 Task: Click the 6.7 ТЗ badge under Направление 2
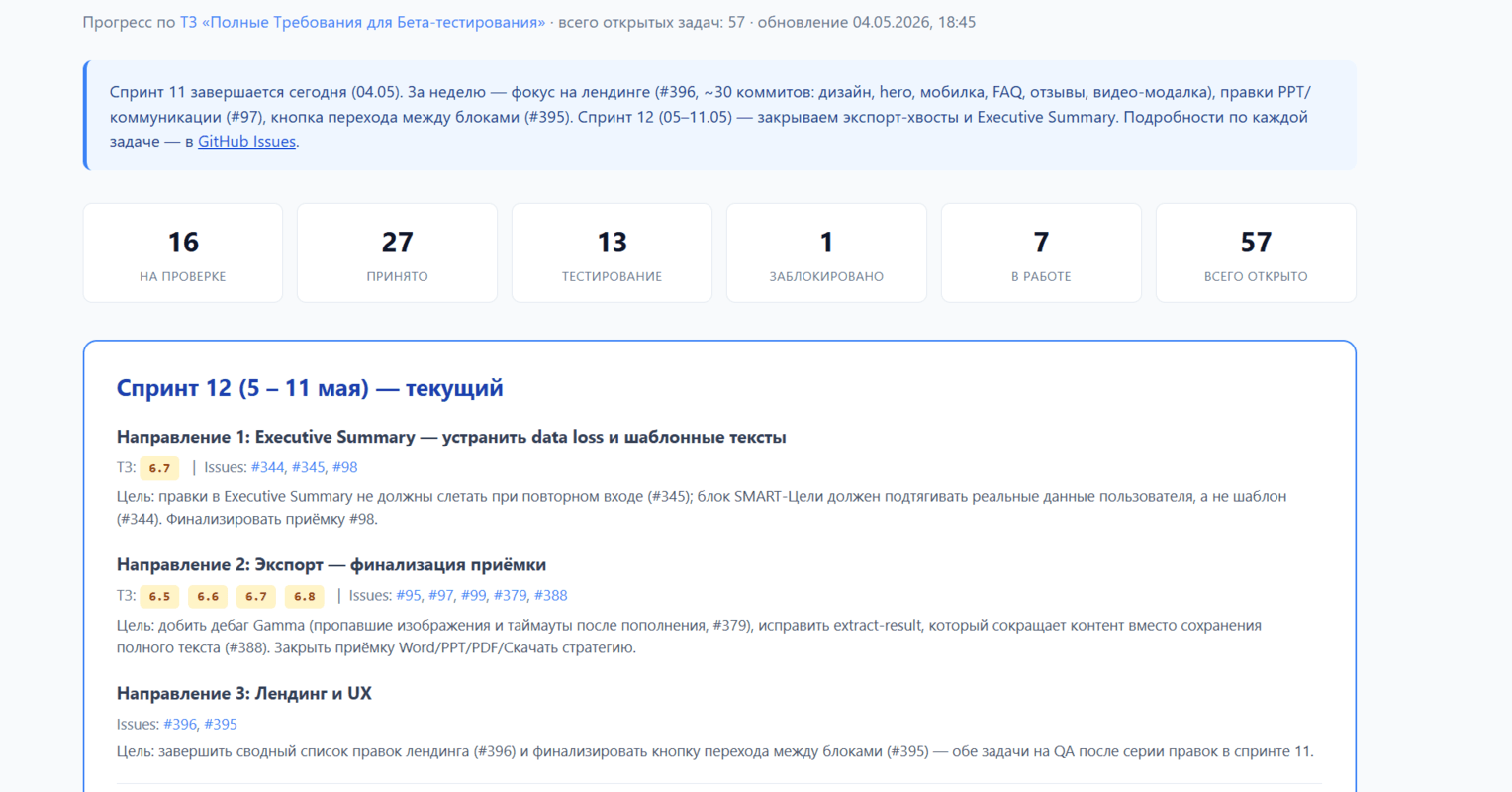coord(256,596)
